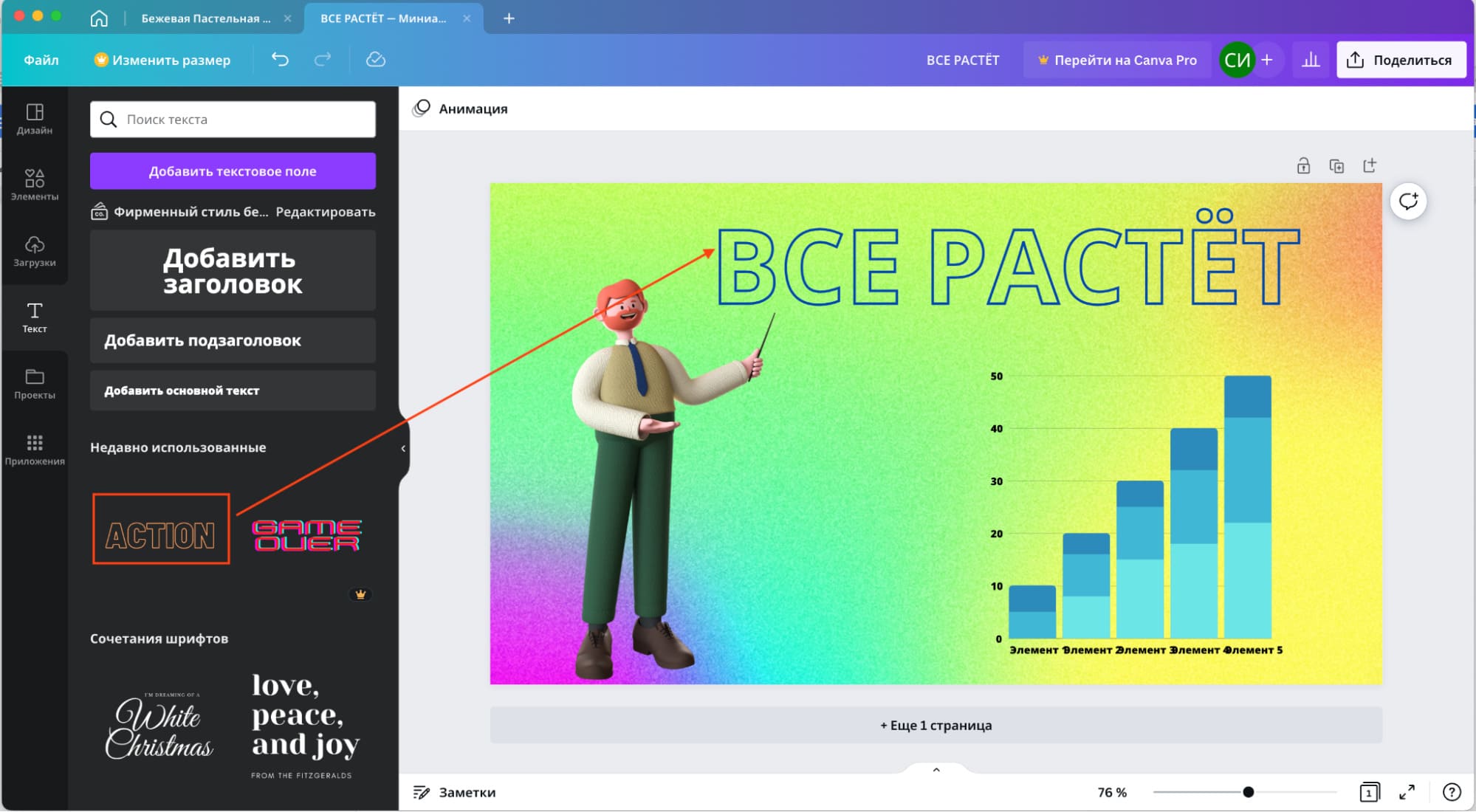Add collaborator with plus icon
Image resolution: width=1476 pixels, height=812 pixels.
click(1267, 60)
